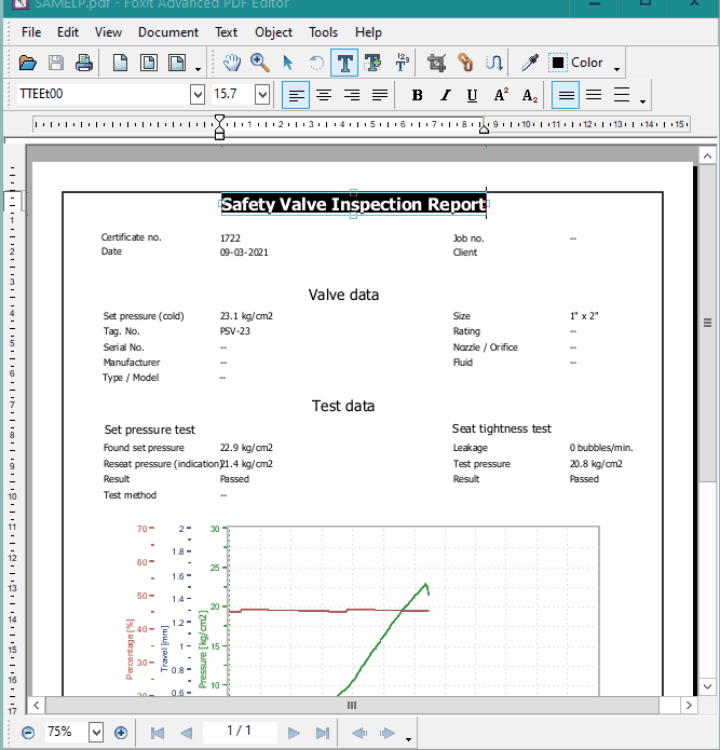Go to the last page
The height and width of the screenshot is (750, 720).
[322, 732]
